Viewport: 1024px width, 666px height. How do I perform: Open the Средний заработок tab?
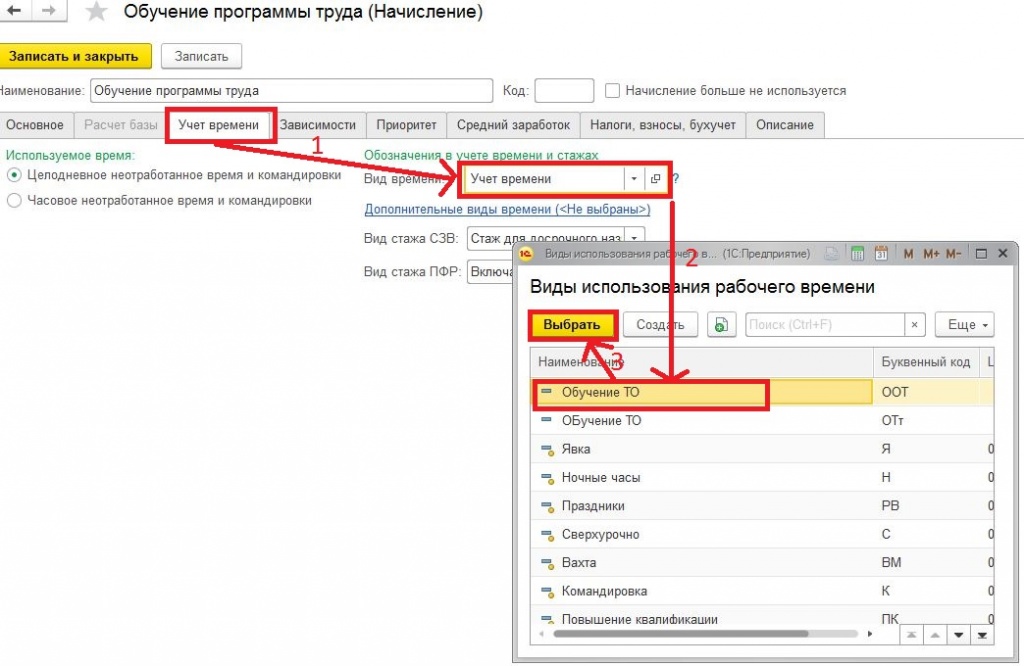point(513,125)
